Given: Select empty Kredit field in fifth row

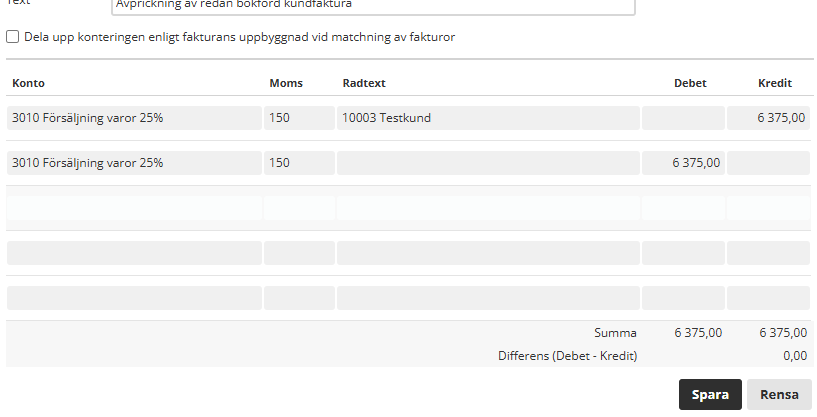Looking at the screenshot, I should click(769, 298).
